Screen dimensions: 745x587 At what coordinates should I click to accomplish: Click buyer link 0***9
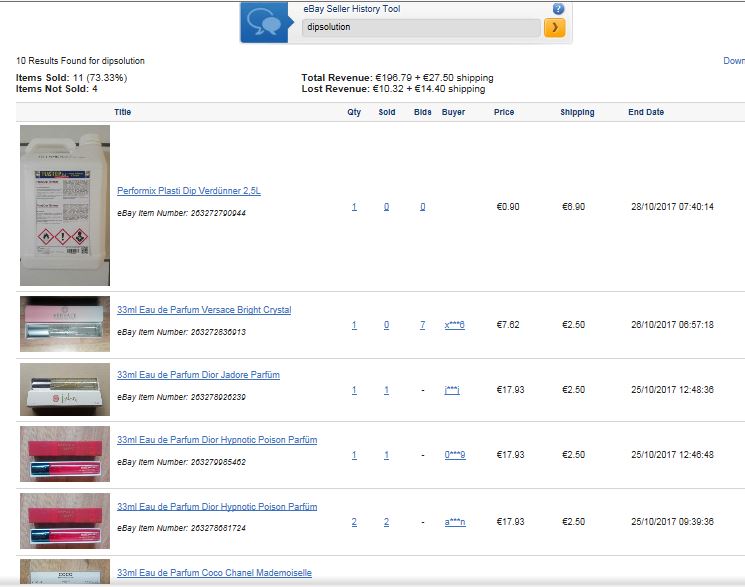[x=455, y=455]
